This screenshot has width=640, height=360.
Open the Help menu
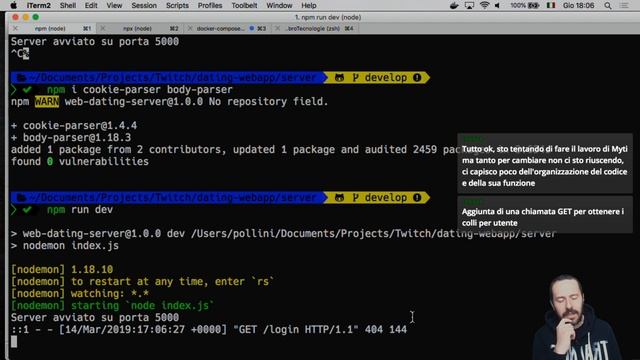(x=309, y=5)
